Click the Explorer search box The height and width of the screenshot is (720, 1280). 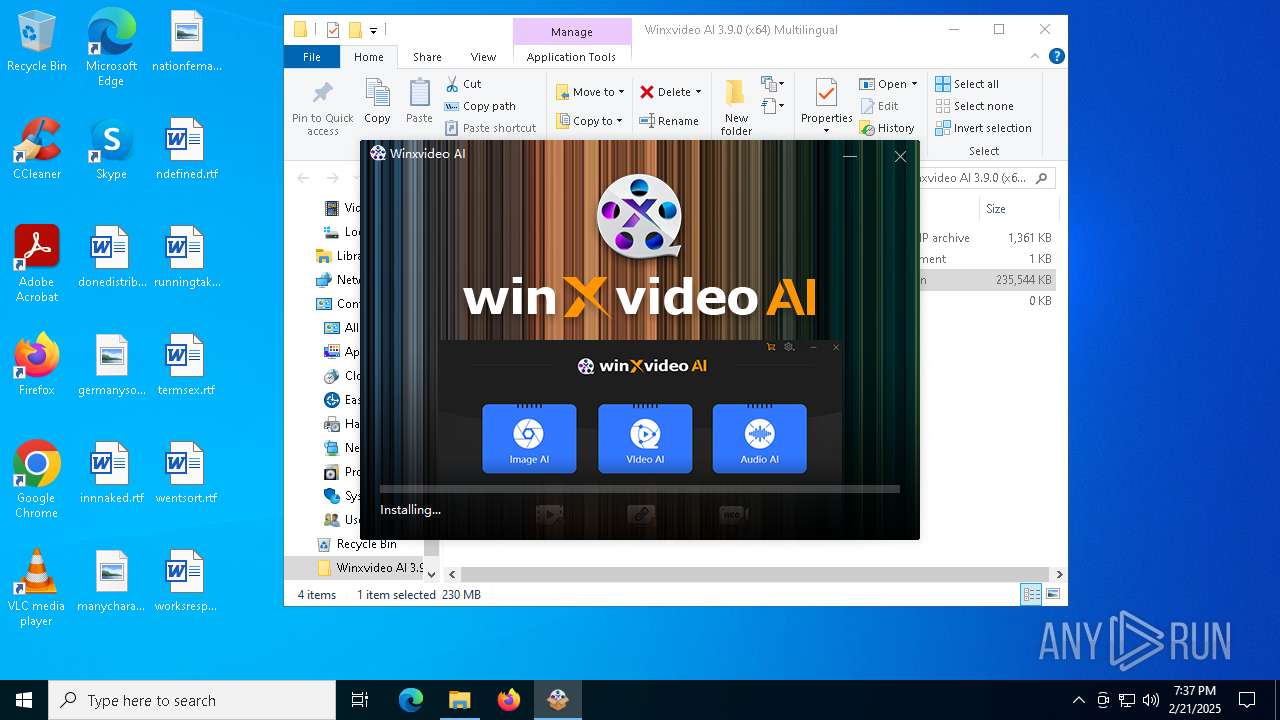[x=982, y=178]
